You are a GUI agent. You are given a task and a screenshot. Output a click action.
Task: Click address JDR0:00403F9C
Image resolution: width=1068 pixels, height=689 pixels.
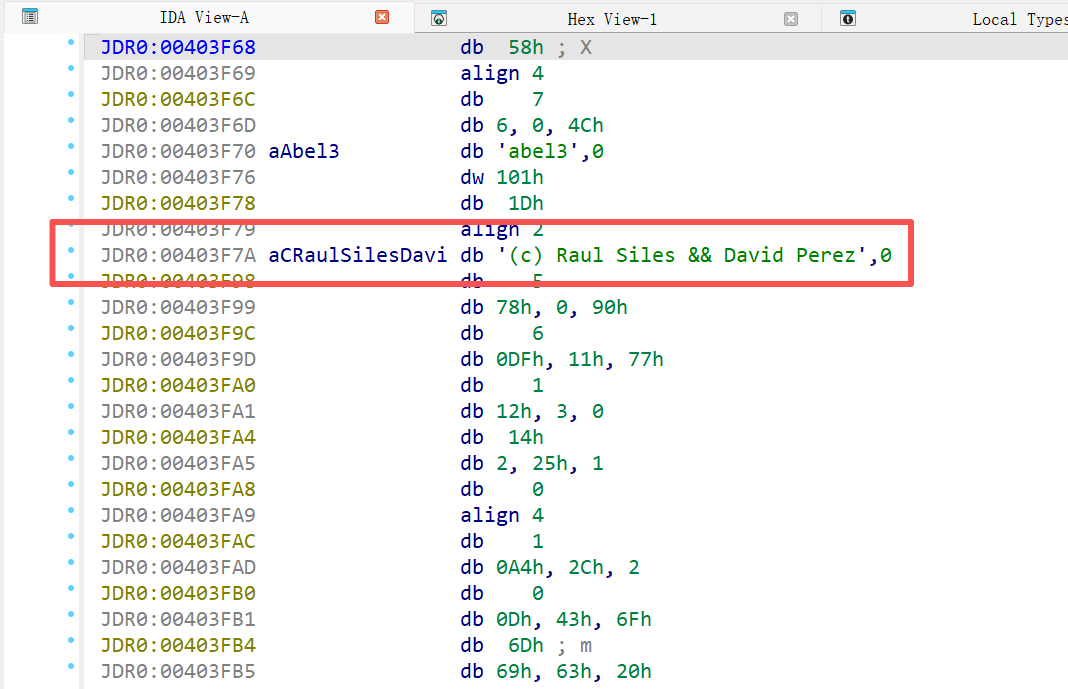(178, 334)
